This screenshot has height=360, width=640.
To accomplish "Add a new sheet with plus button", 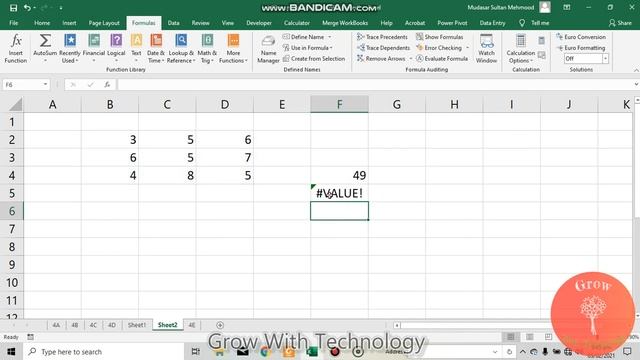I will (x=220, y=325).
